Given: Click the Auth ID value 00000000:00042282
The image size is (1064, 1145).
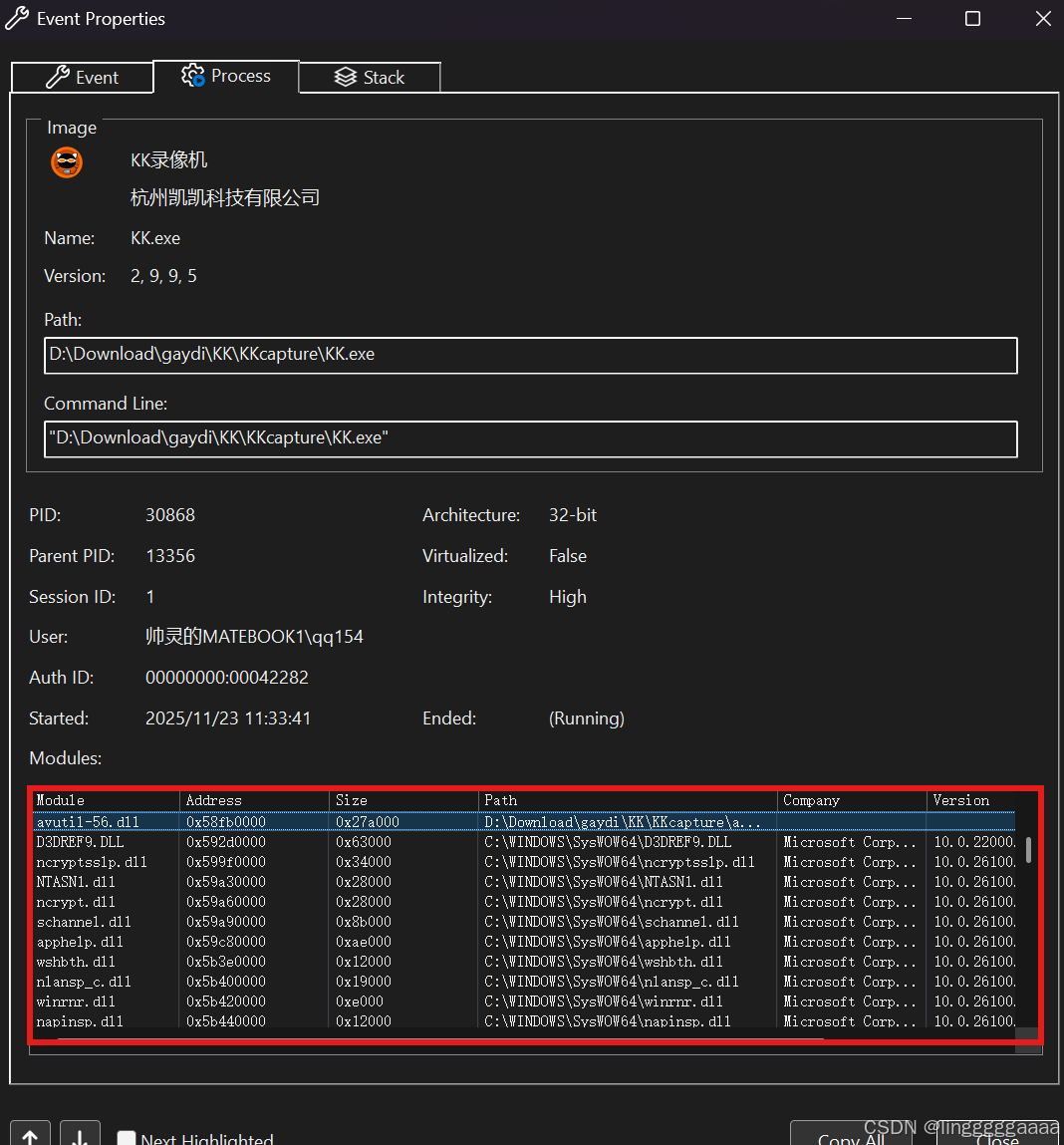Looking at the screenshot, I should click(x=226, y=677).
